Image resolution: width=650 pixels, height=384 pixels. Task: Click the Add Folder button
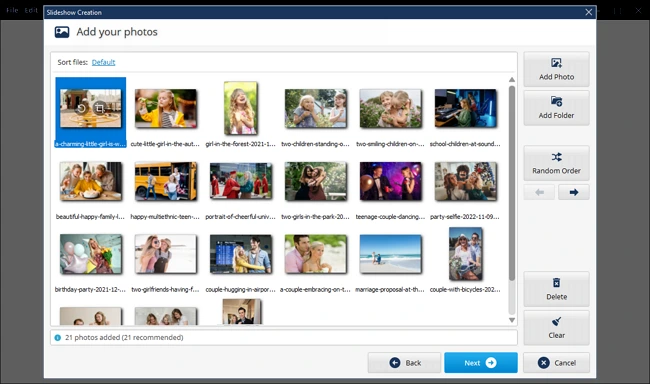(556, 108)
